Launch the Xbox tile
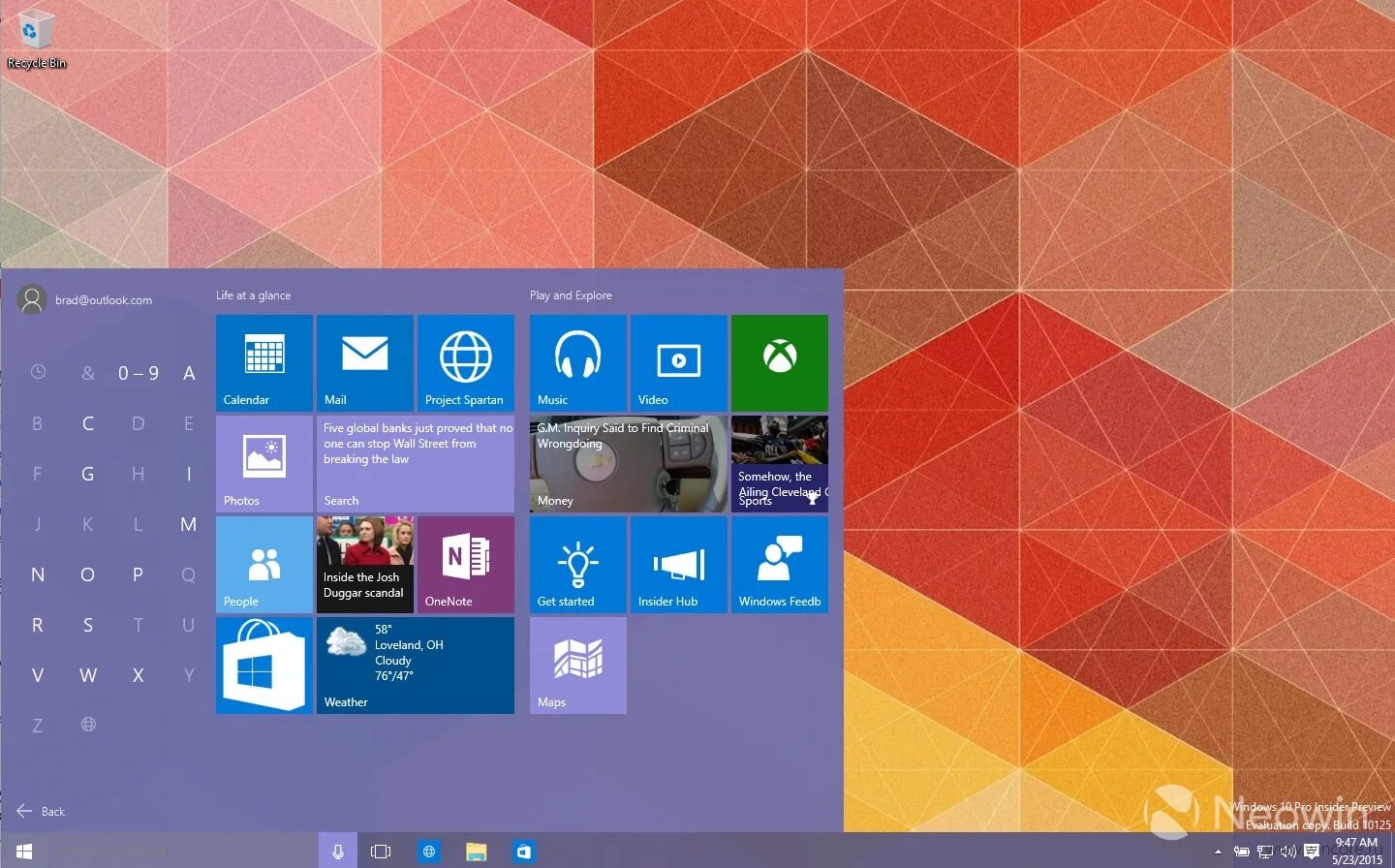This screenshot has height=868, width=1395. coord(780,363)
